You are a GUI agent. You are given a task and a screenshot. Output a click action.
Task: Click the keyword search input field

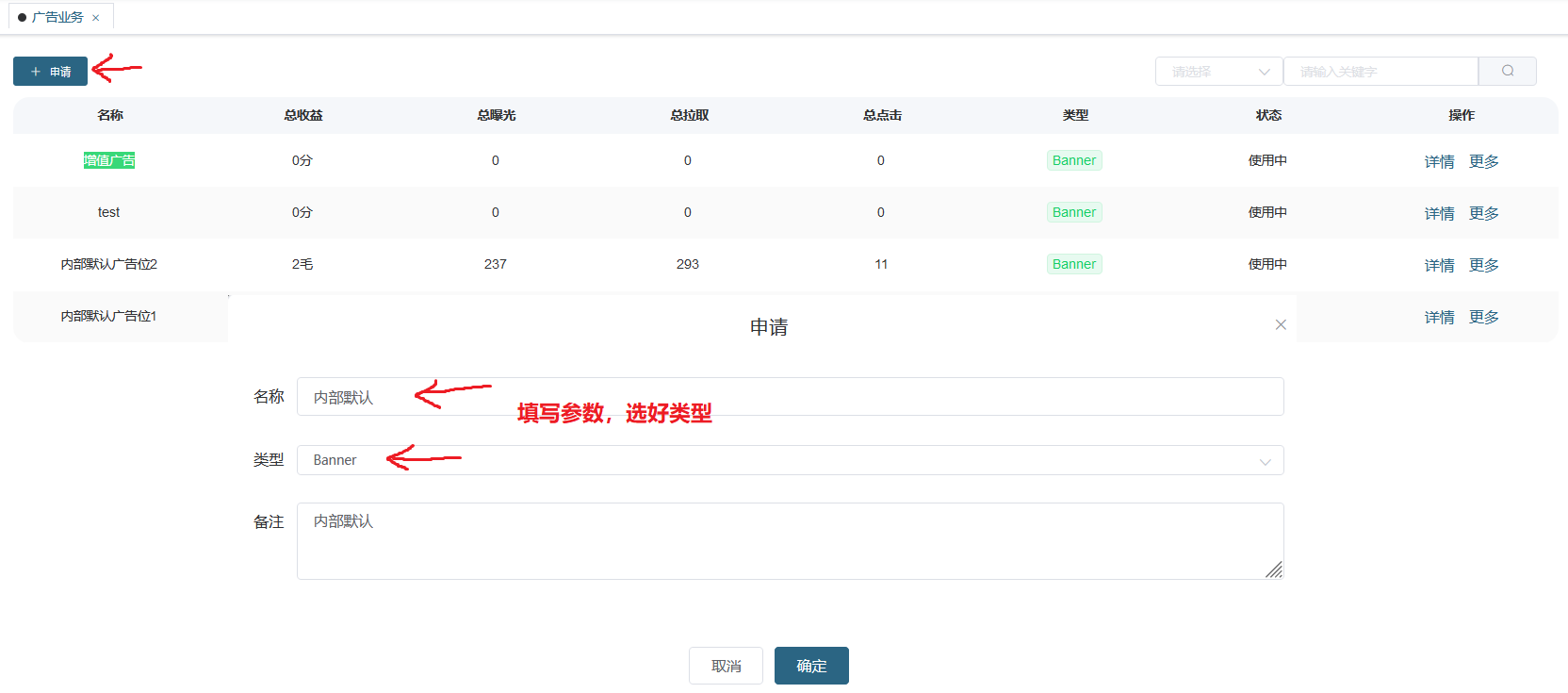[1380, 72]
